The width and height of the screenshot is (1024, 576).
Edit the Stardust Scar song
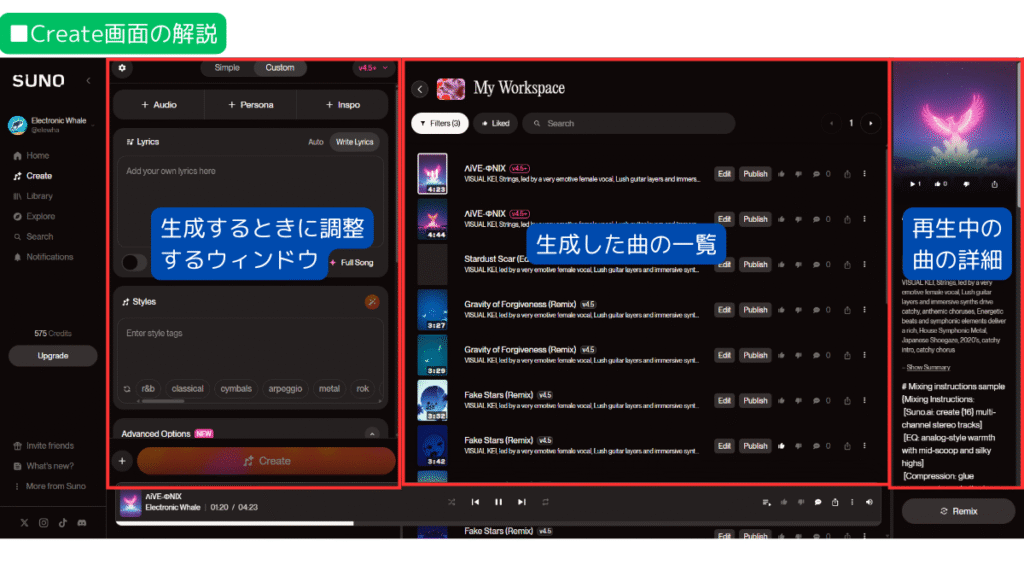coord(724,264)
